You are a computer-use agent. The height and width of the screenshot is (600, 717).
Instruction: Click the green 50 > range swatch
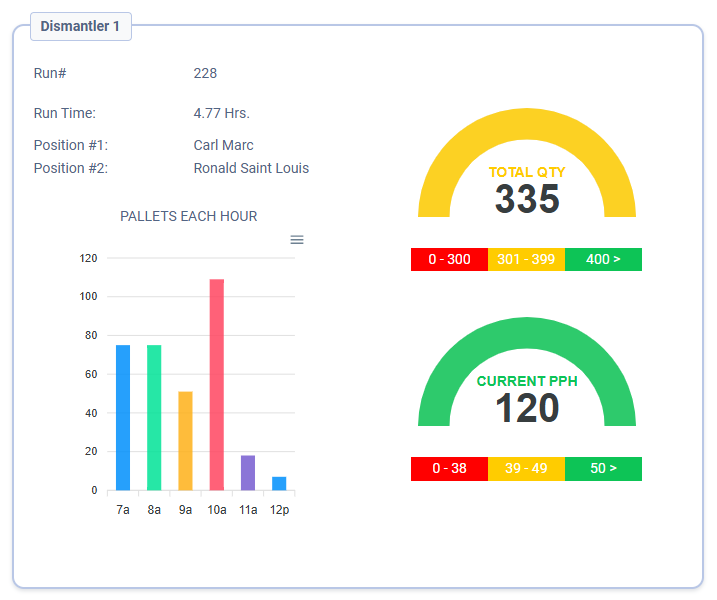click(603, 469)
